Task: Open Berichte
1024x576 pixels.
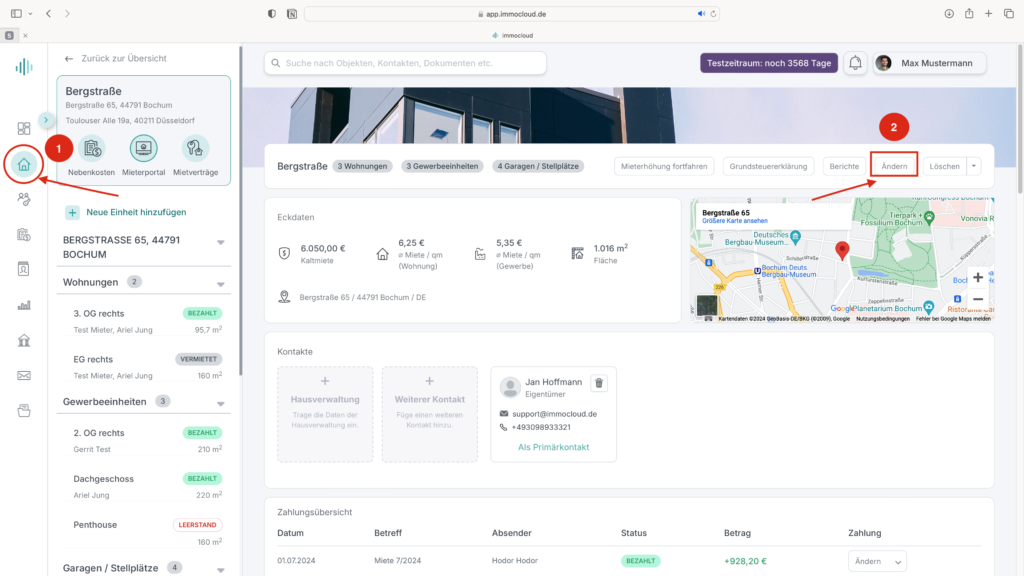Action: [844, 166]
